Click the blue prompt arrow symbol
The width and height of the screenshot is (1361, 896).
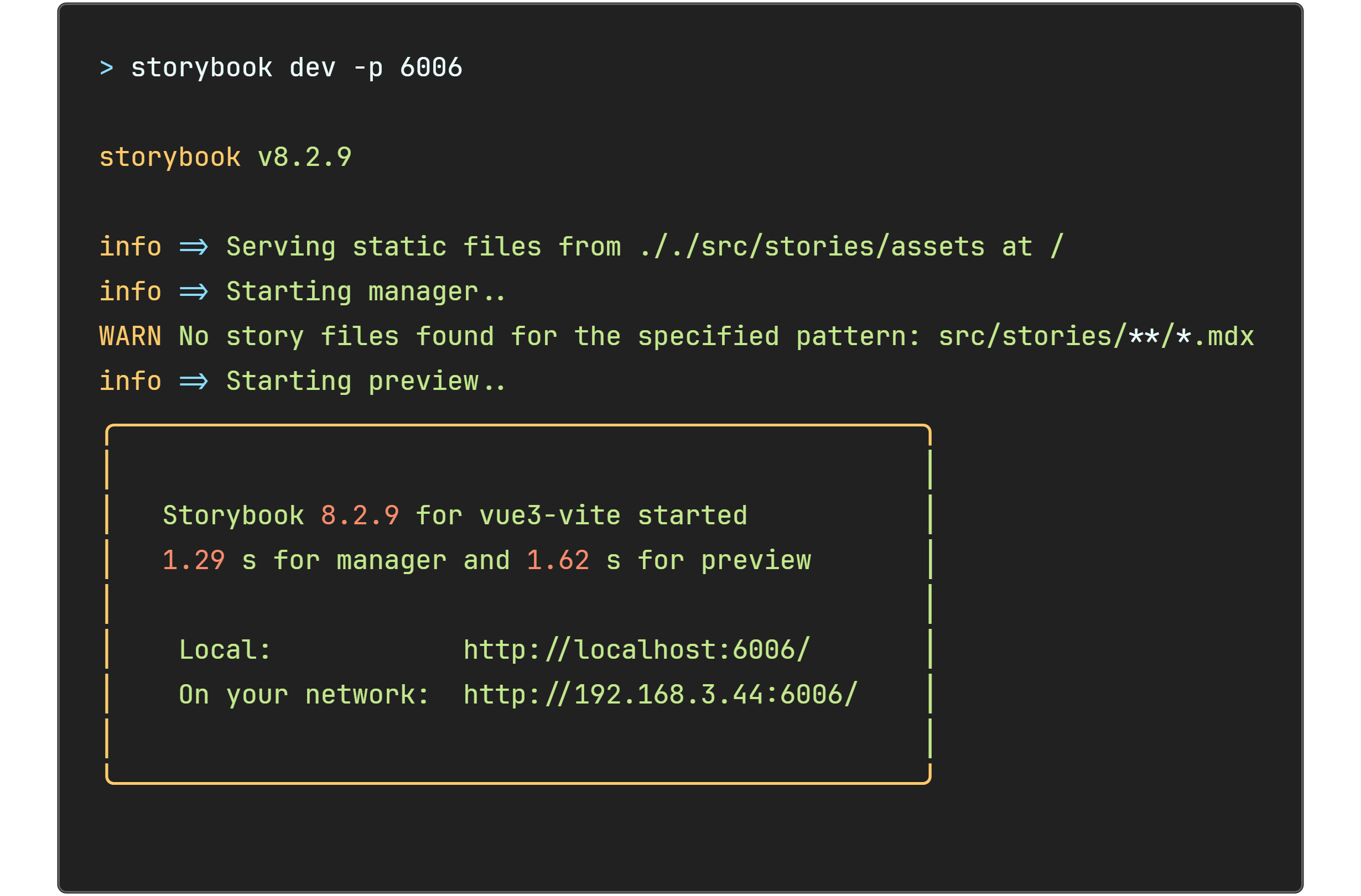click(x=106, y=68)
